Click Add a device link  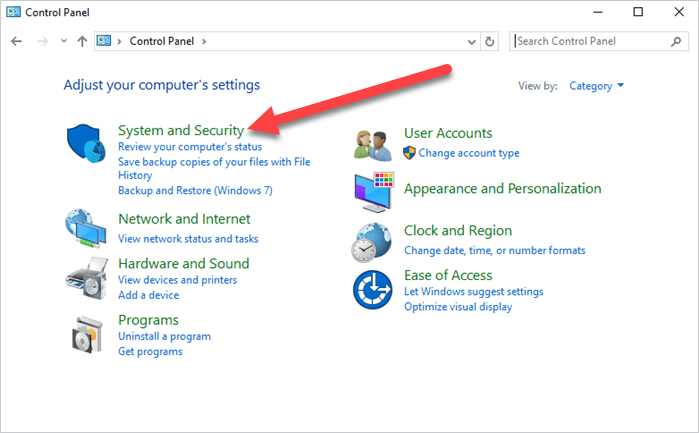[148, 295]
